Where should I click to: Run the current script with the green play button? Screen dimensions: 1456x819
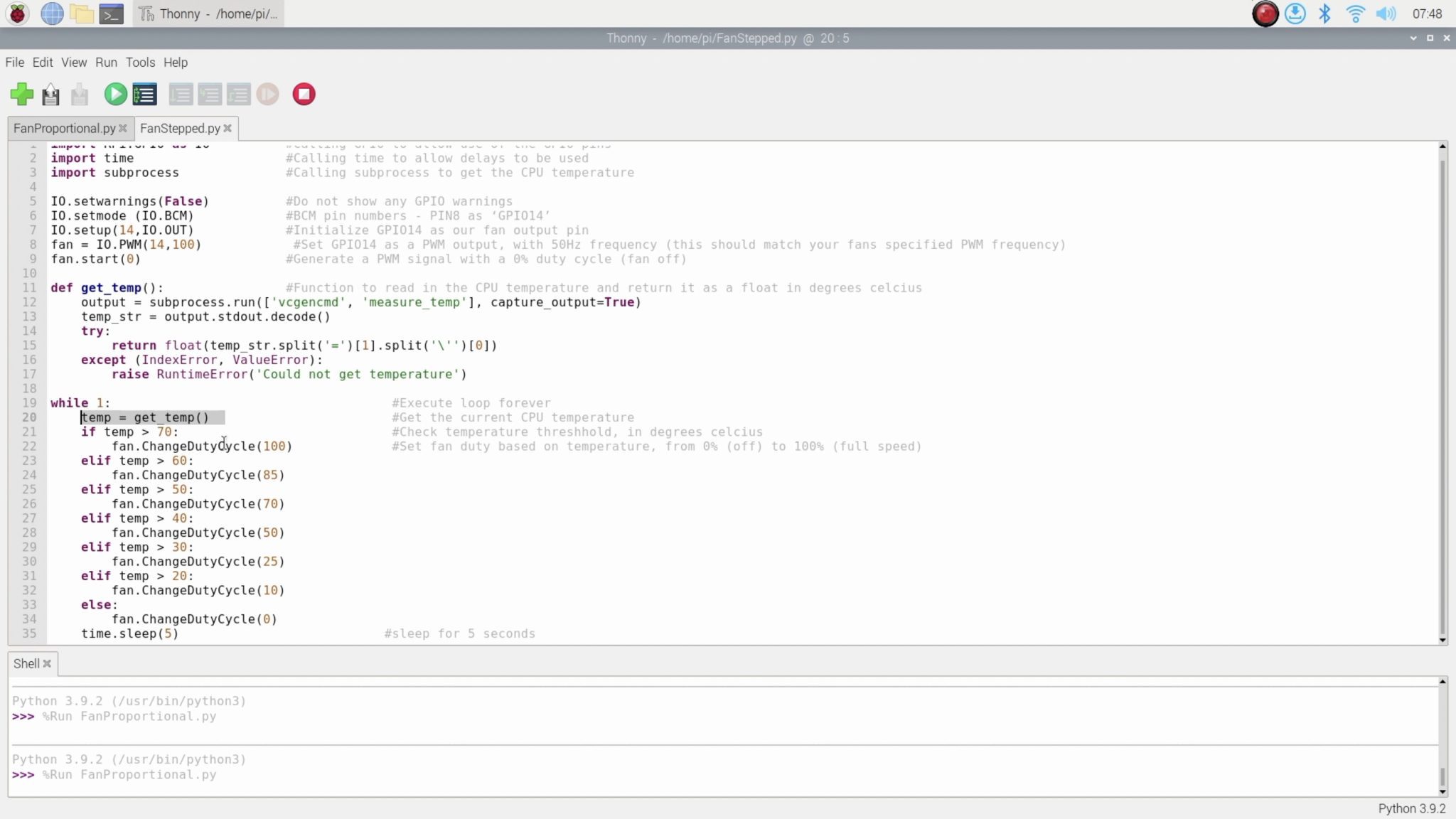[115, 94]
